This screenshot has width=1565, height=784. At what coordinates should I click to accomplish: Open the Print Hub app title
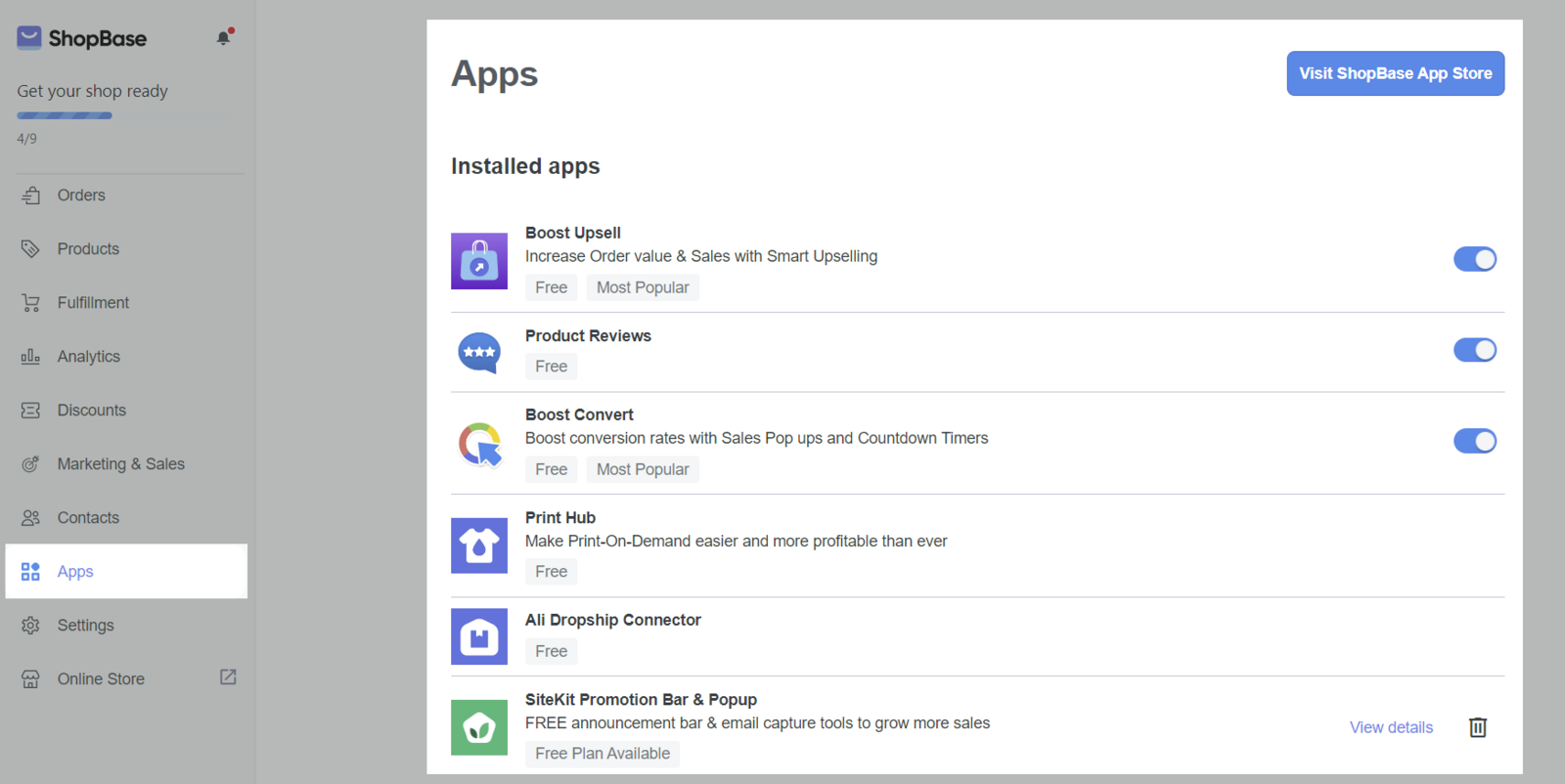click(560, 518)
